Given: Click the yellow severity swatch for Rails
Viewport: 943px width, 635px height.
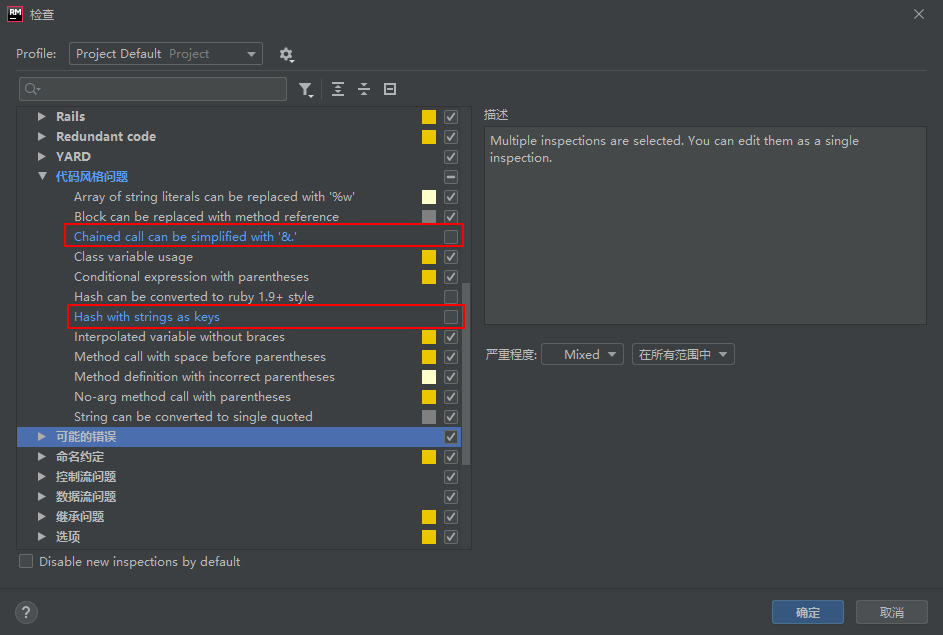Looking at the screenshot, I should [429, 117].
